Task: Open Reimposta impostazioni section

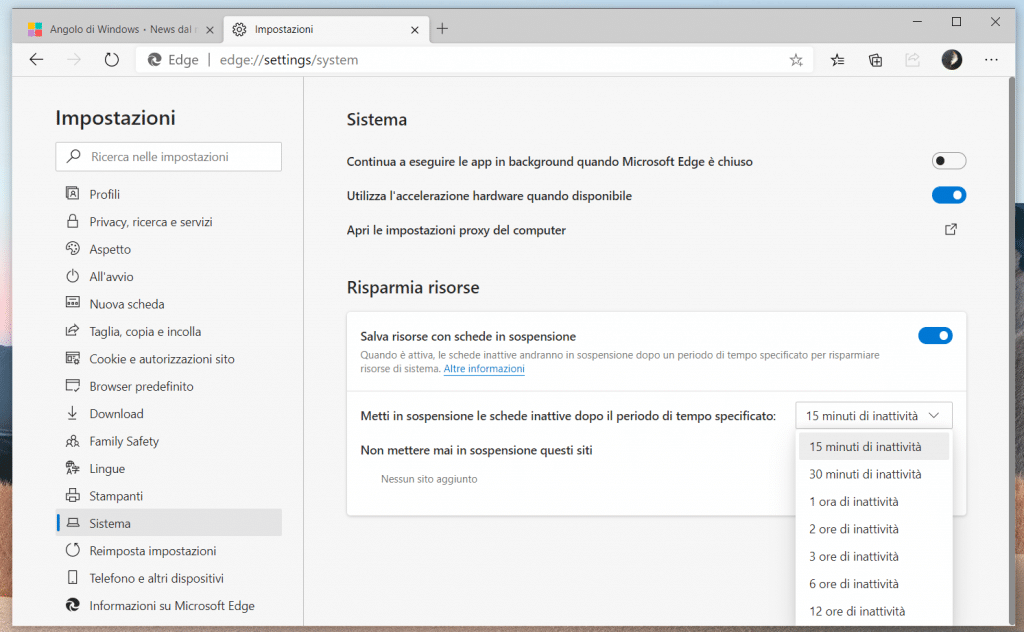Action: pos(153,551)
